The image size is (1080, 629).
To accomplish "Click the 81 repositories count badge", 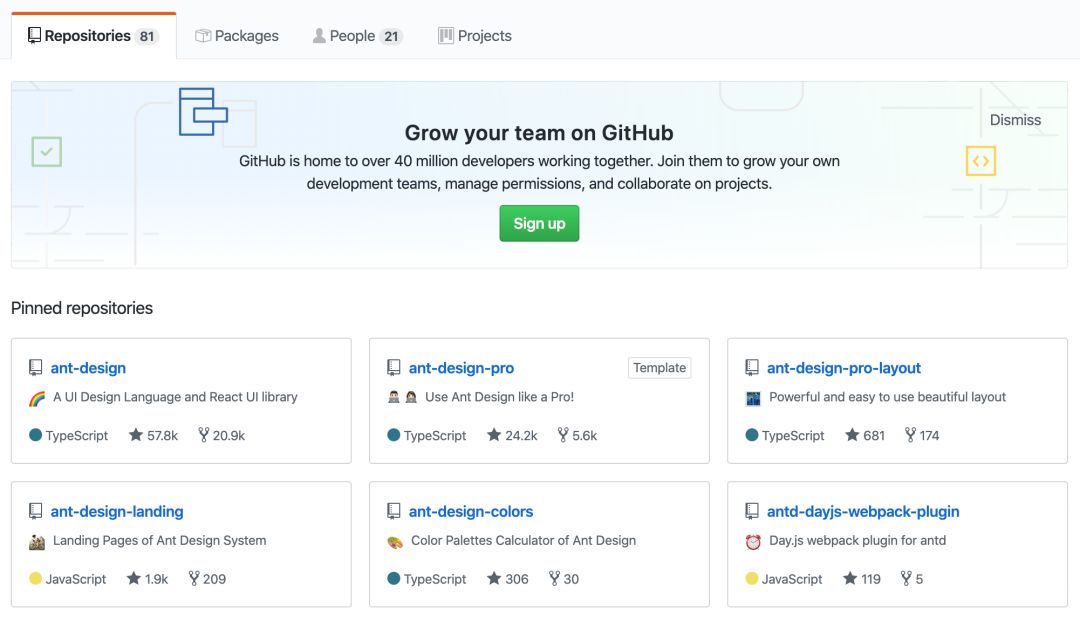I will [147, 37].
